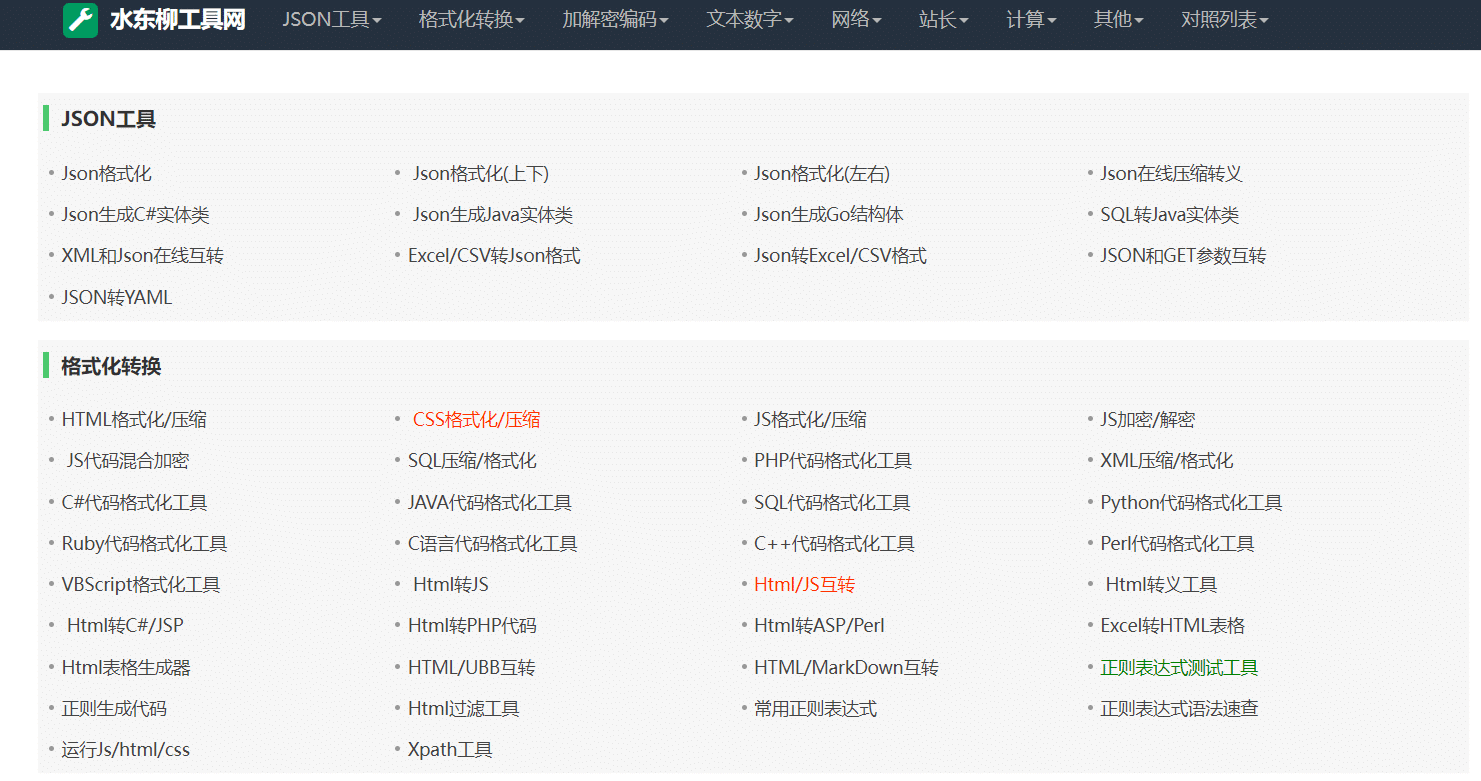Open the Json格式化 tool link
The height and width of the screenshot is (781, 1481).
106,174
